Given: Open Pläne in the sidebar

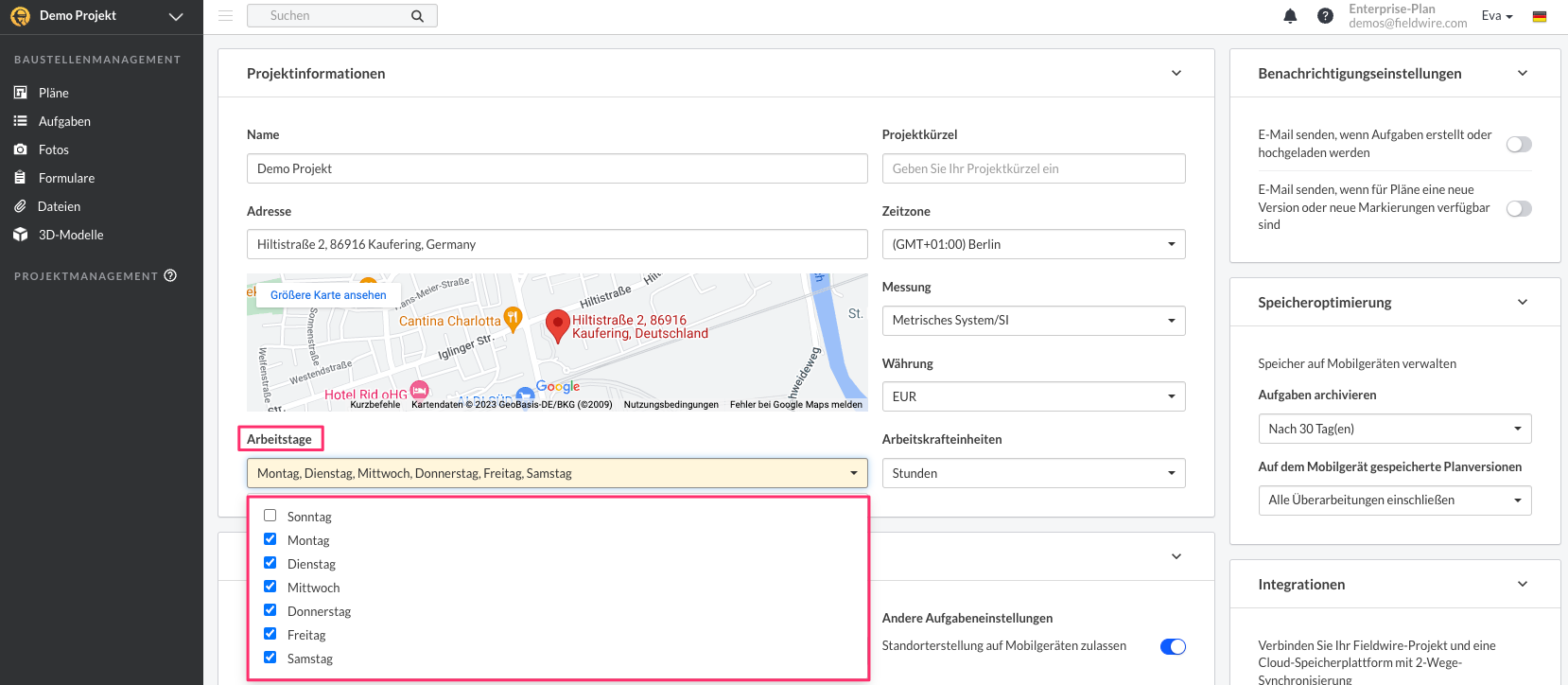Looking at the screenshot, I should pyautogui.click(x=53, y=93).
